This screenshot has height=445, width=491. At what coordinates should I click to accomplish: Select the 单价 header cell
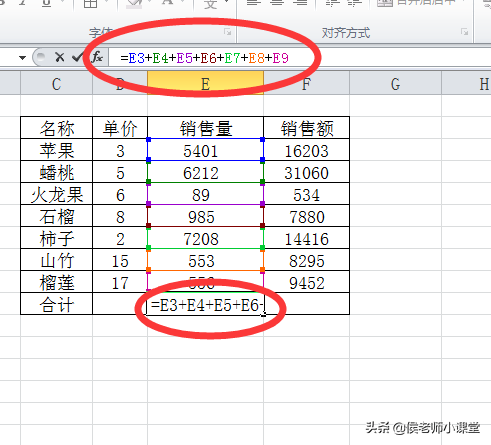(x=120, y=128)
